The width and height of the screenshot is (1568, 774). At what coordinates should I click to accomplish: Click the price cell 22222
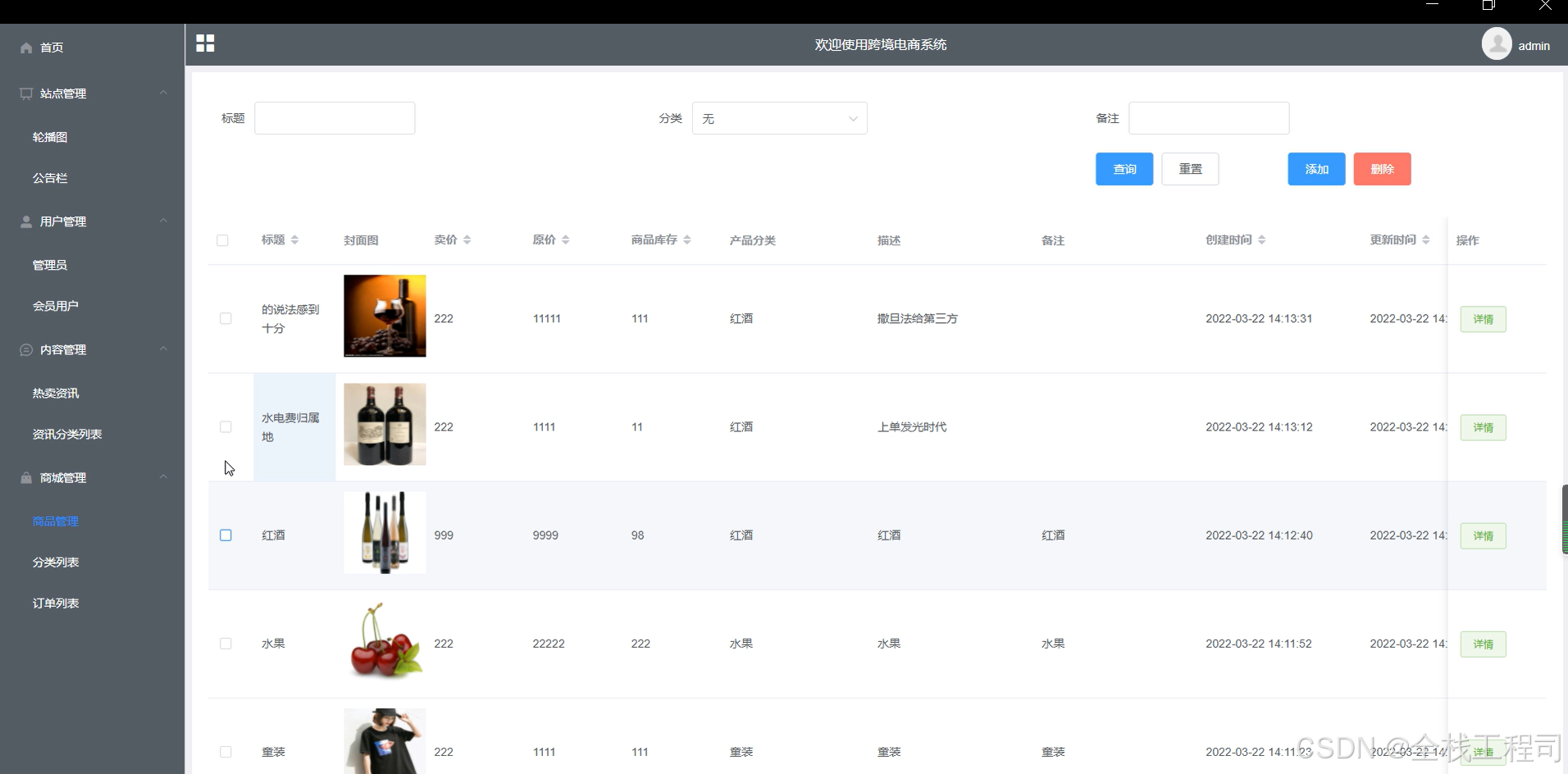pos(549,644)
